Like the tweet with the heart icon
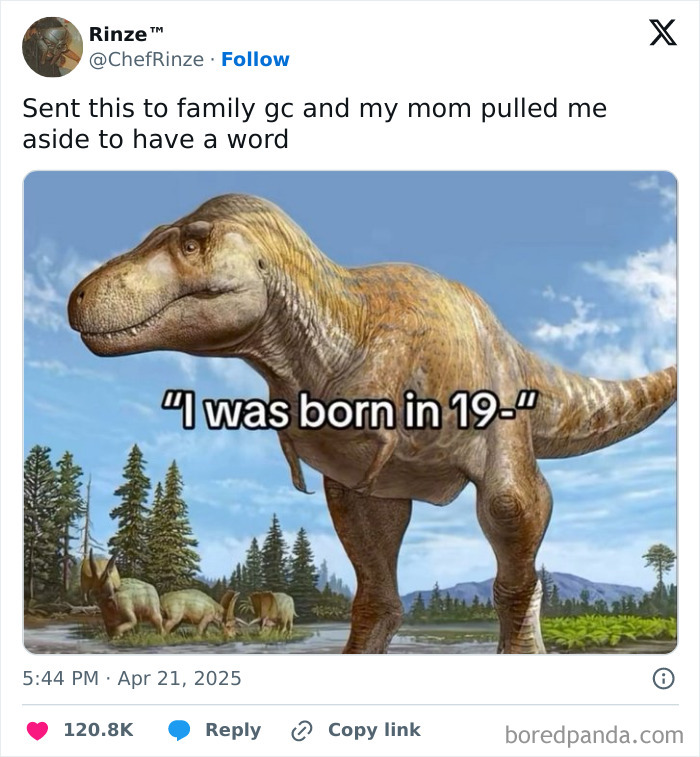Image resolution: width=700 pixels, height=757 pixels. [37, 731]
